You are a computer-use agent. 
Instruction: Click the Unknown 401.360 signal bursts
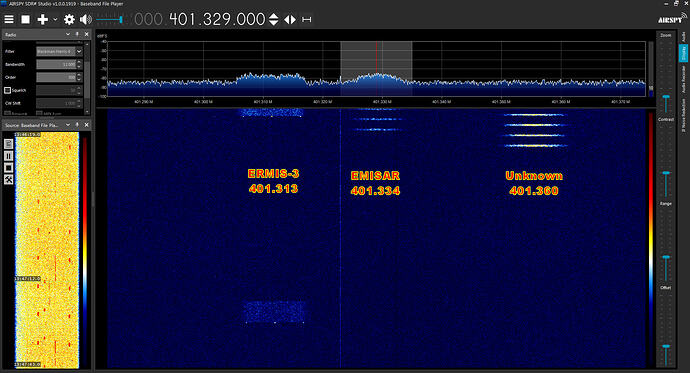point(534,130)
